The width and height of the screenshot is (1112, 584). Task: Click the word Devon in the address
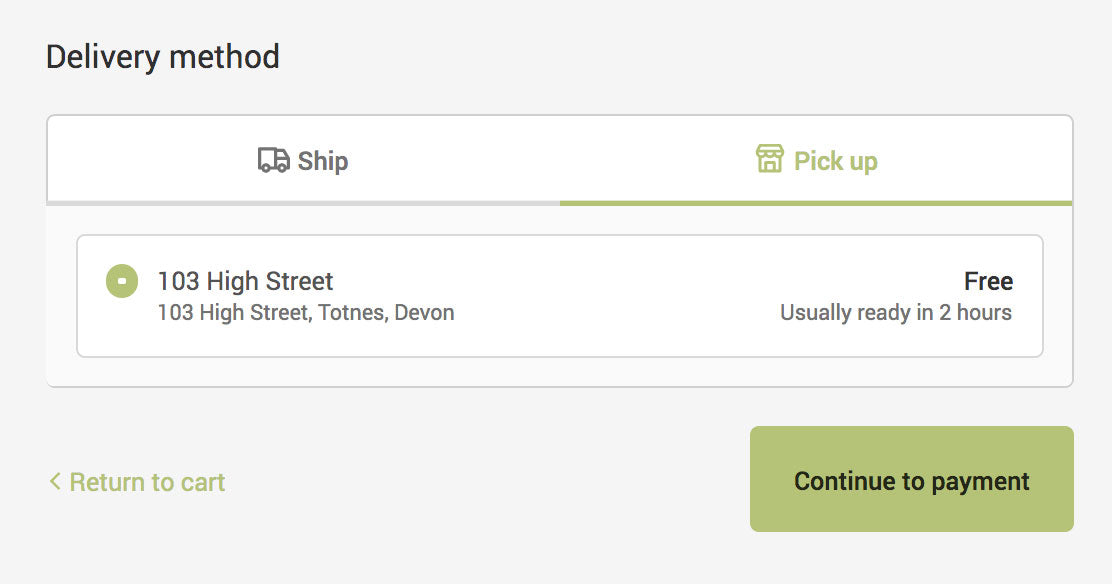[x=424, y=313]
